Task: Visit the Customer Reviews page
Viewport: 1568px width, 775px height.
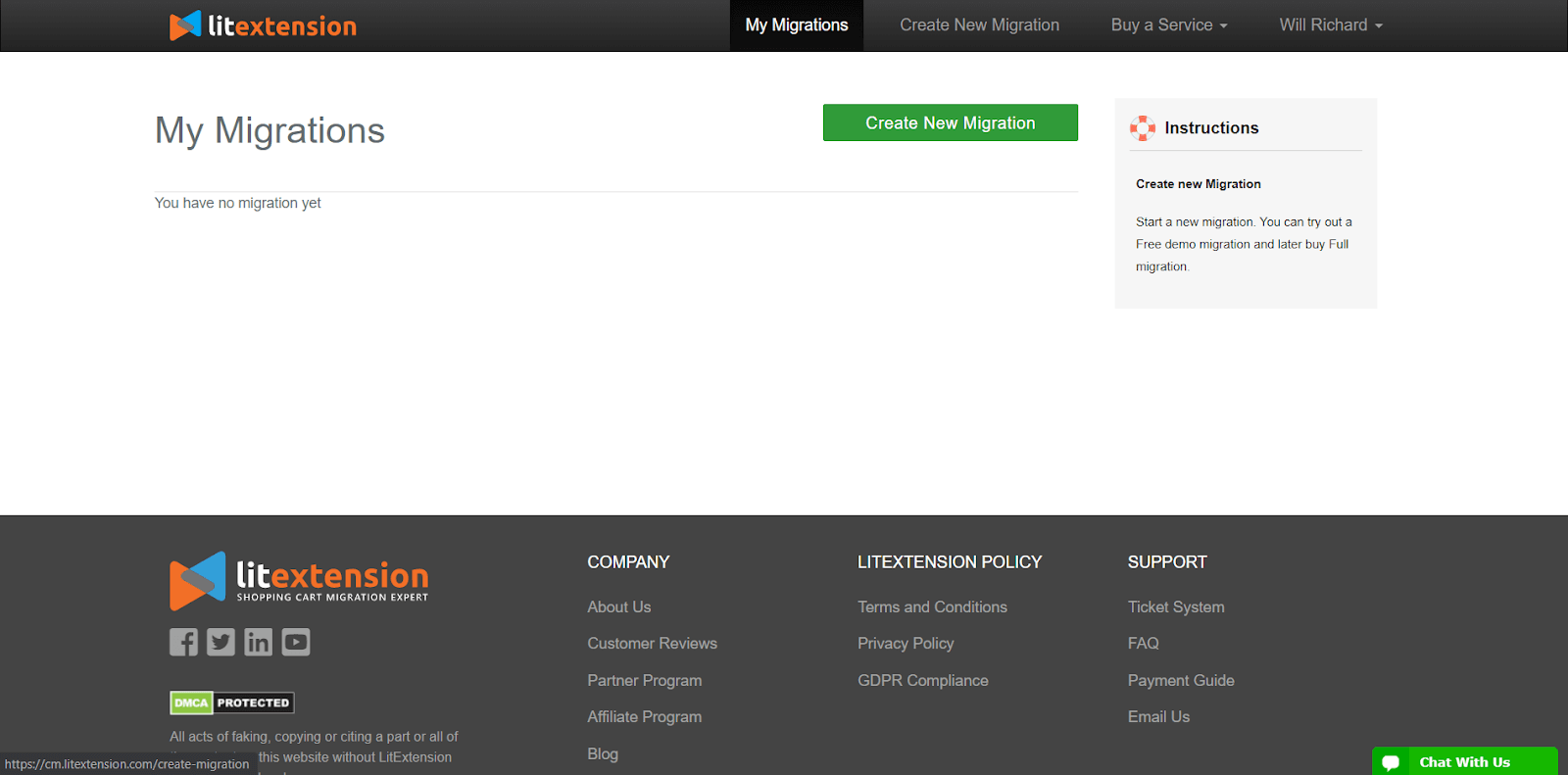Action: tap(652, 644)
